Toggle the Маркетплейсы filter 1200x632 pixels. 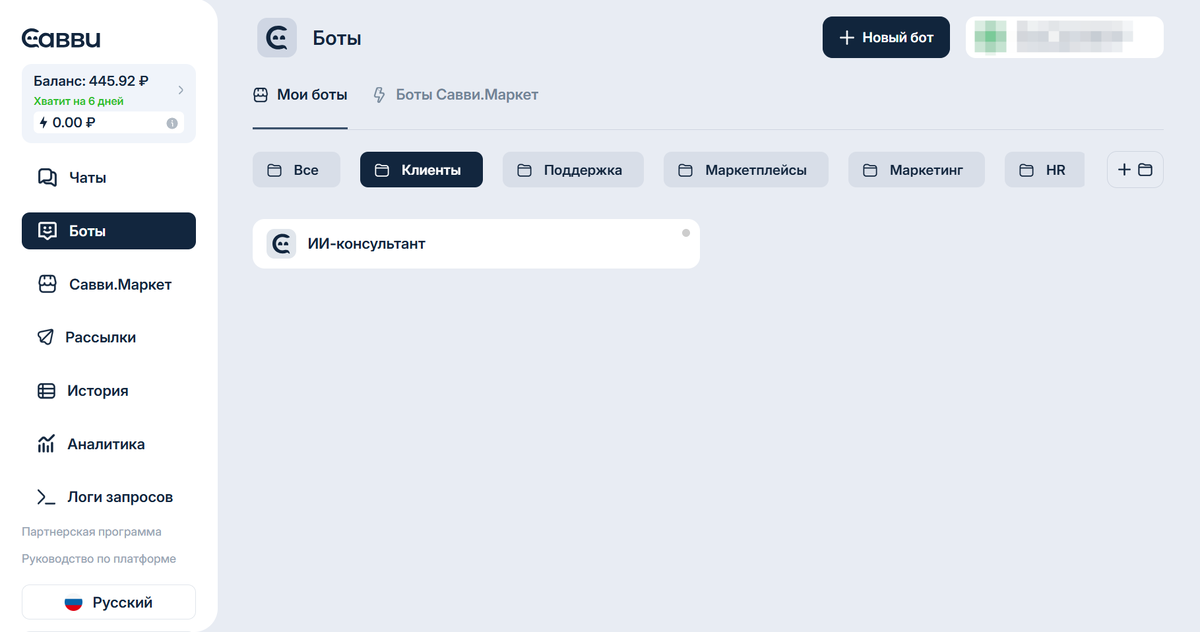tap(745, 169)
